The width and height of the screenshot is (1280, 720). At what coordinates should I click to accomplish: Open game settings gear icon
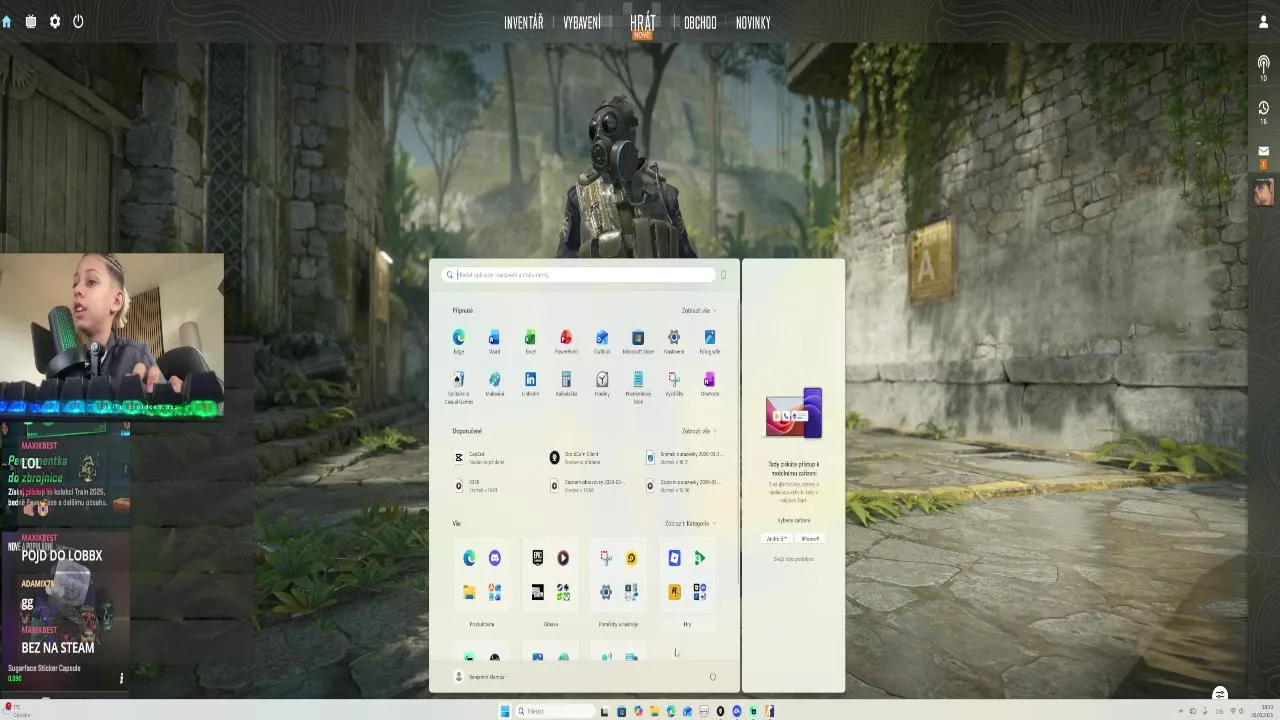click(55, 21)
